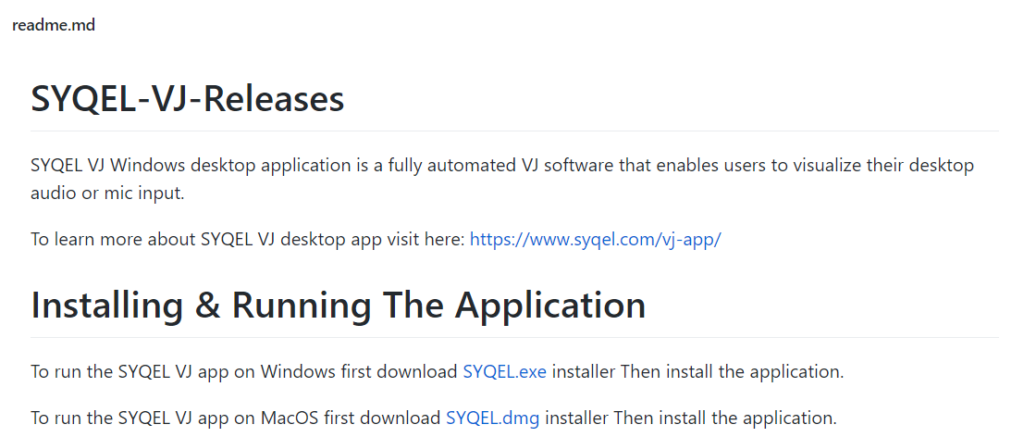The image size is (1024, 437).
Task: Open the syqel.com/vj-app hyperlink
Action: pos(595,240)
